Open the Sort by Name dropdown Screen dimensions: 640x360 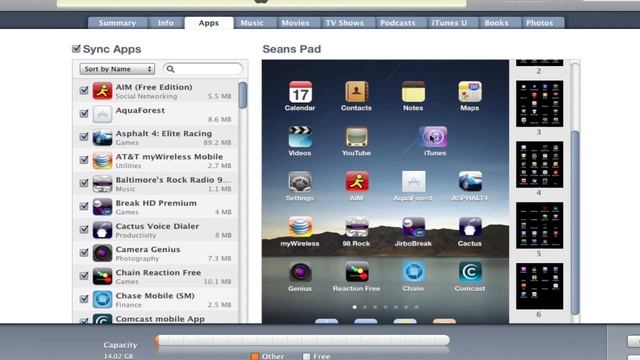(x=118, y=69)
